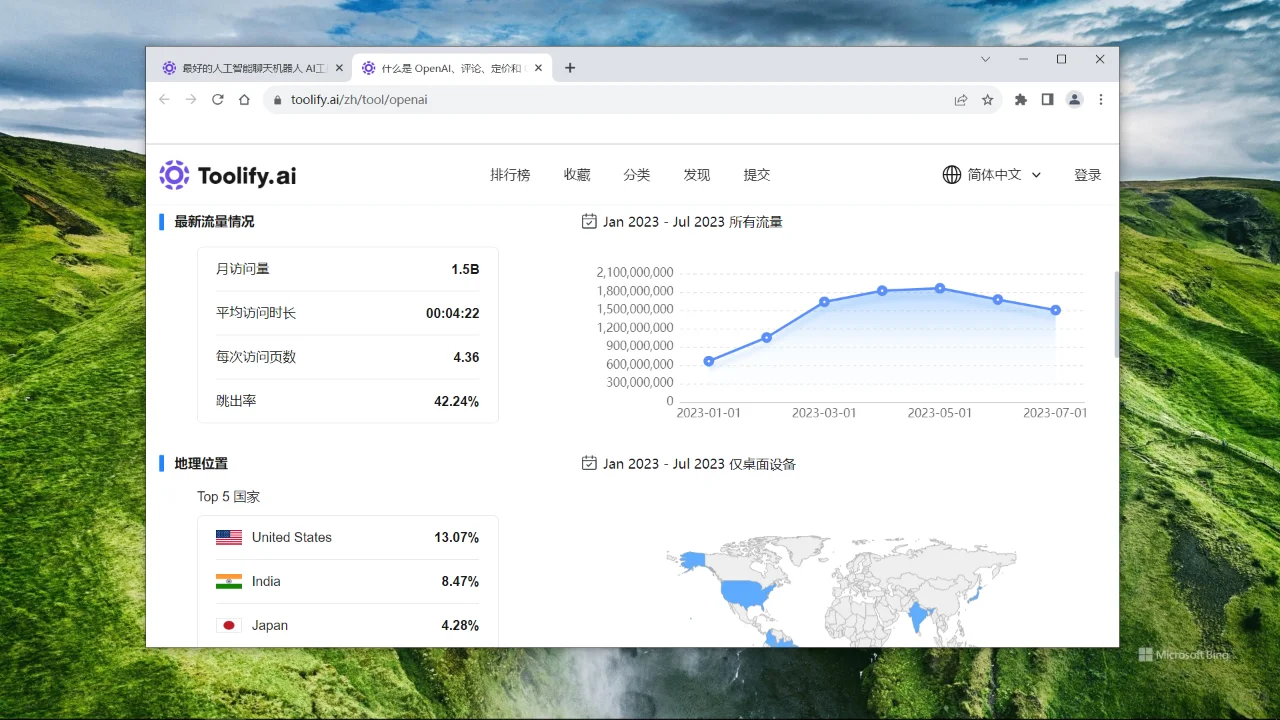Click the Japan flag icon

[229, 625]
